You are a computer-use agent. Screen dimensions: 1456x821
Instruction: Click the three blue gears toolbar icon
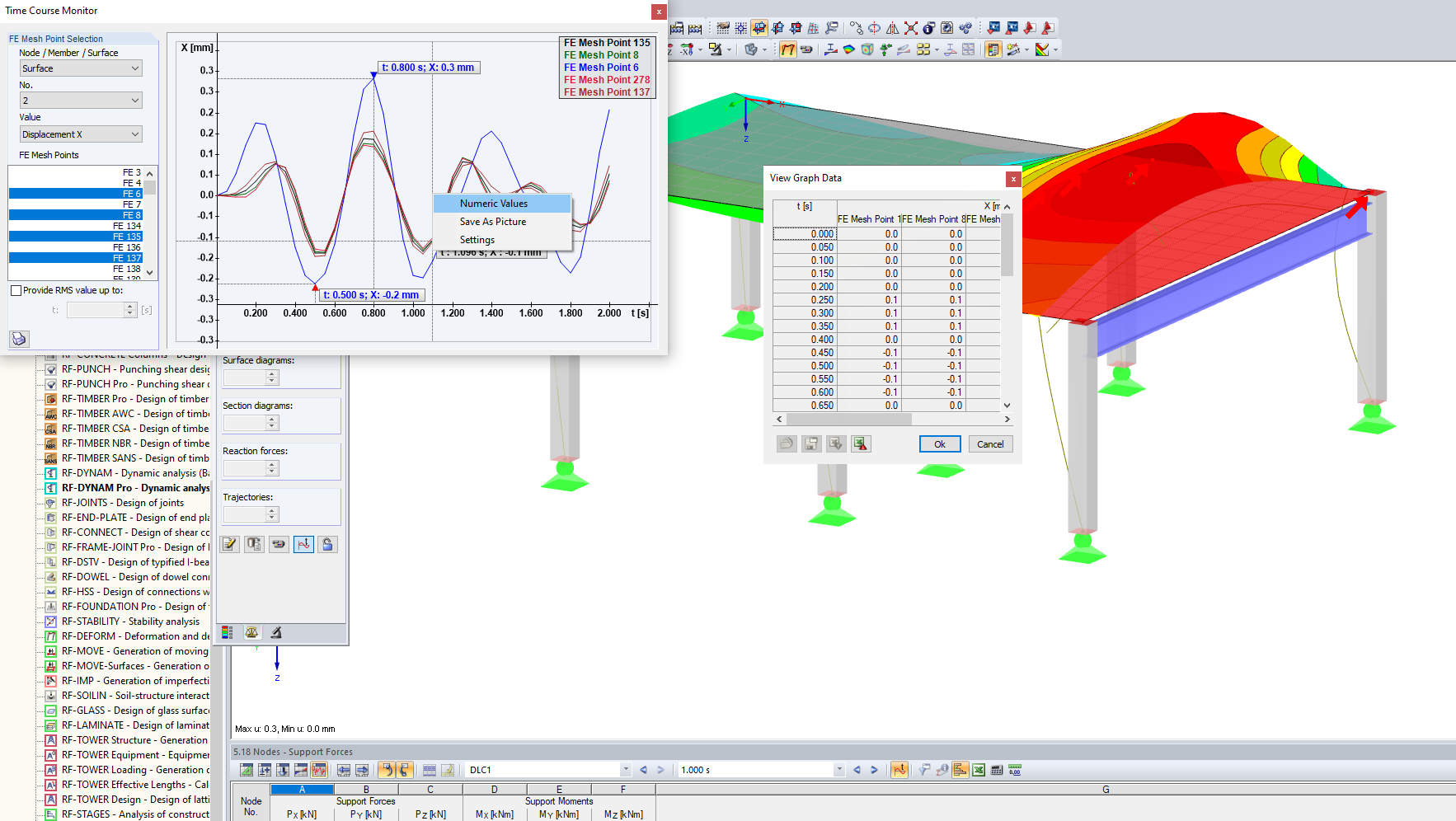pos(965,28)
